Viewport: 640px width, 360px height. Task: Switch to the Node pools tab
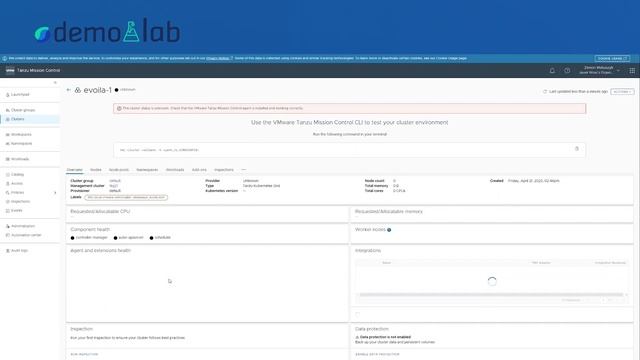tap(119, 170)
